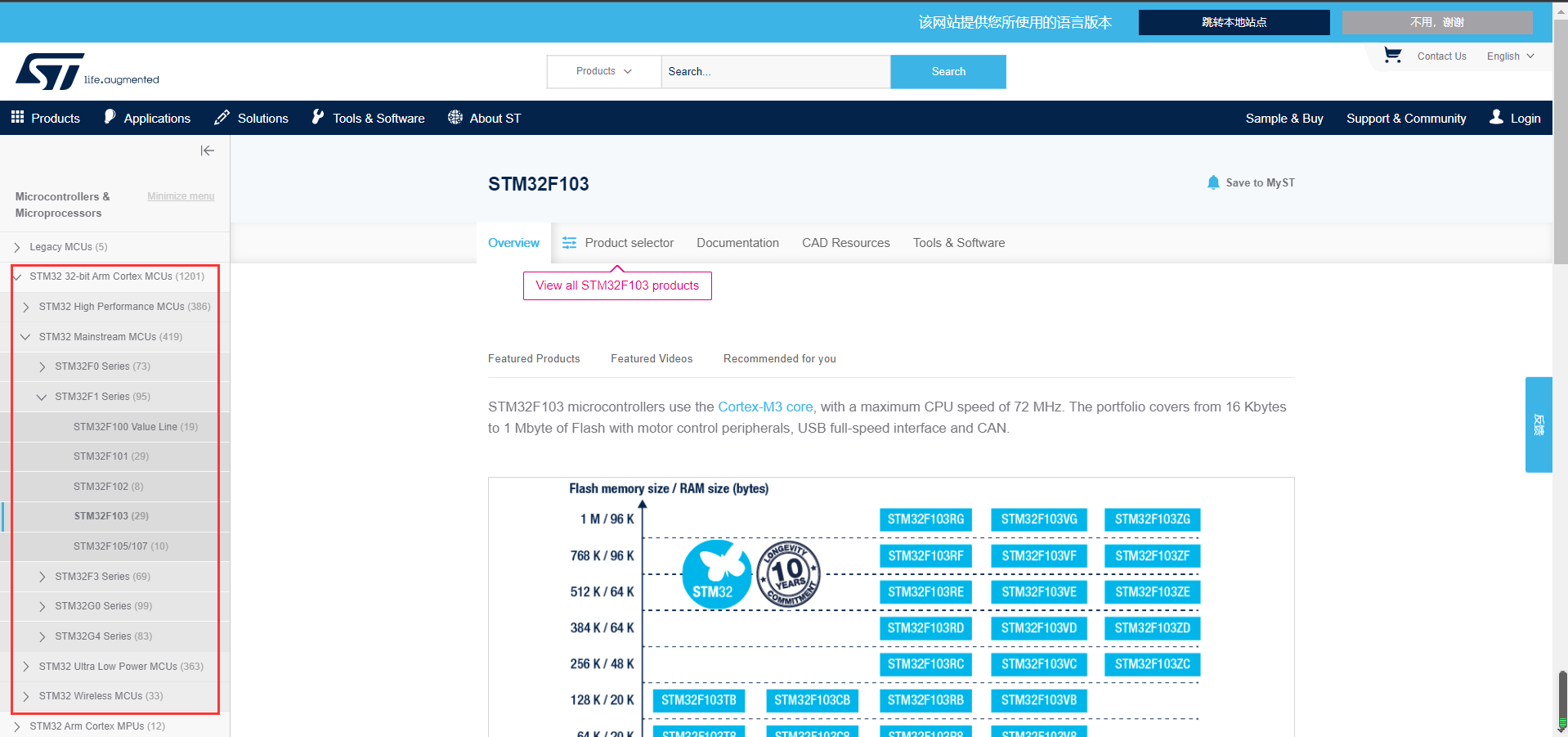Click the ST life.augmented logo

[x=87, y=72]
